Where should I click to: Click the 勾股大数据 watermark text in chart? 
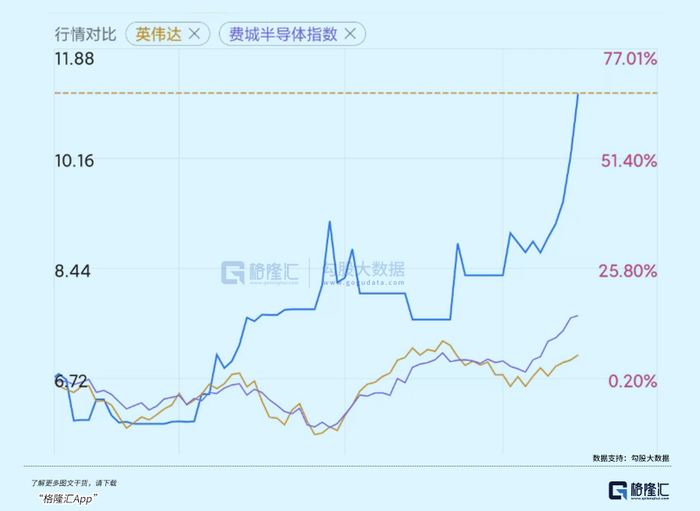click(365, 269)
